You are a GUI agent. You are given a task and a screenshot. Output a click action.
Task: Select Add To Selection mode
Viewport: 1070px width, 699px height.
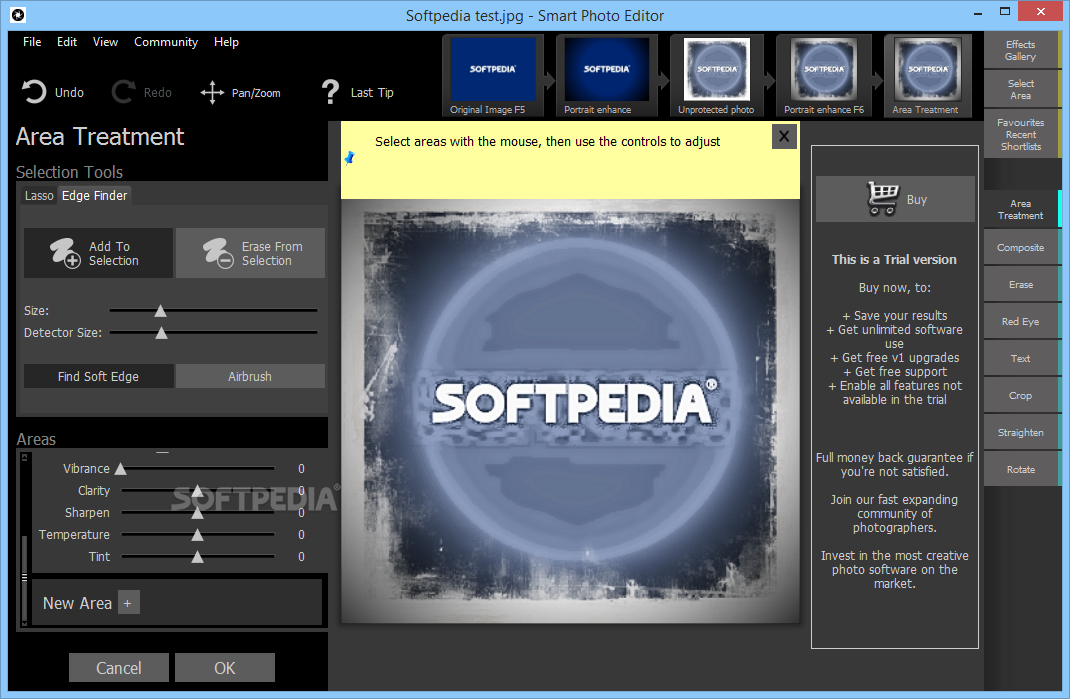tap(98, 253)
